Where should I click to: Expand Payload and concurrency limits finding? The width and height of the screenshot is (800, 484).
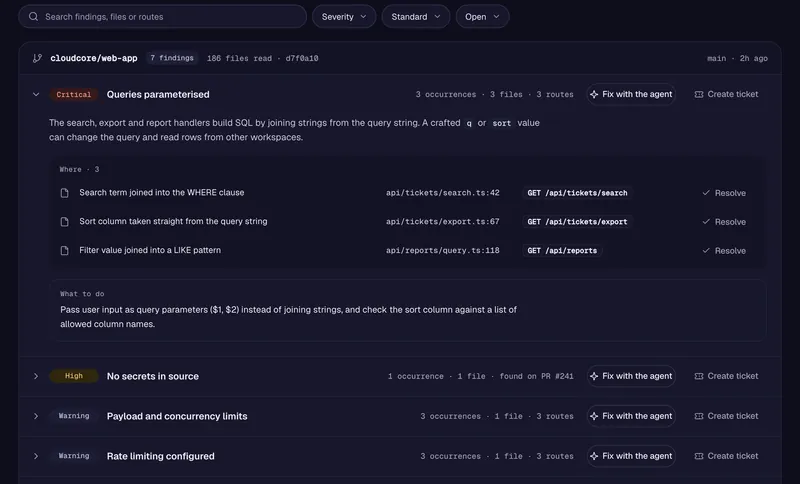pos(36,416)
